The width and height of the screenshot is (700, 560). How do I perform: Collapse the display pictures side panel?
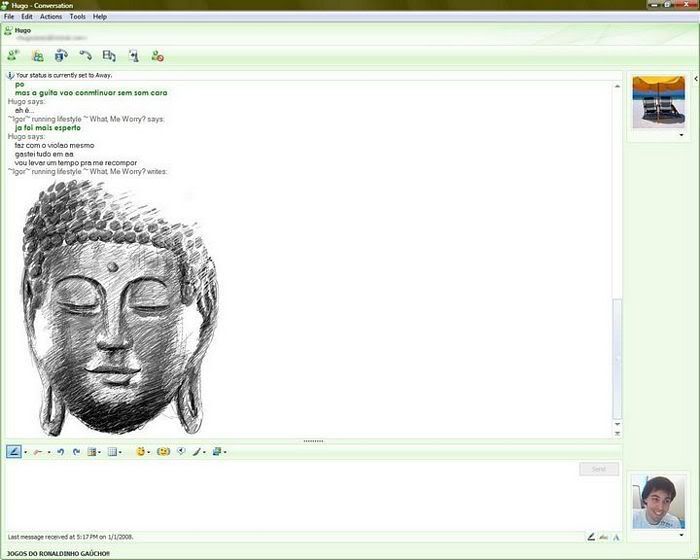click(696, 79)
